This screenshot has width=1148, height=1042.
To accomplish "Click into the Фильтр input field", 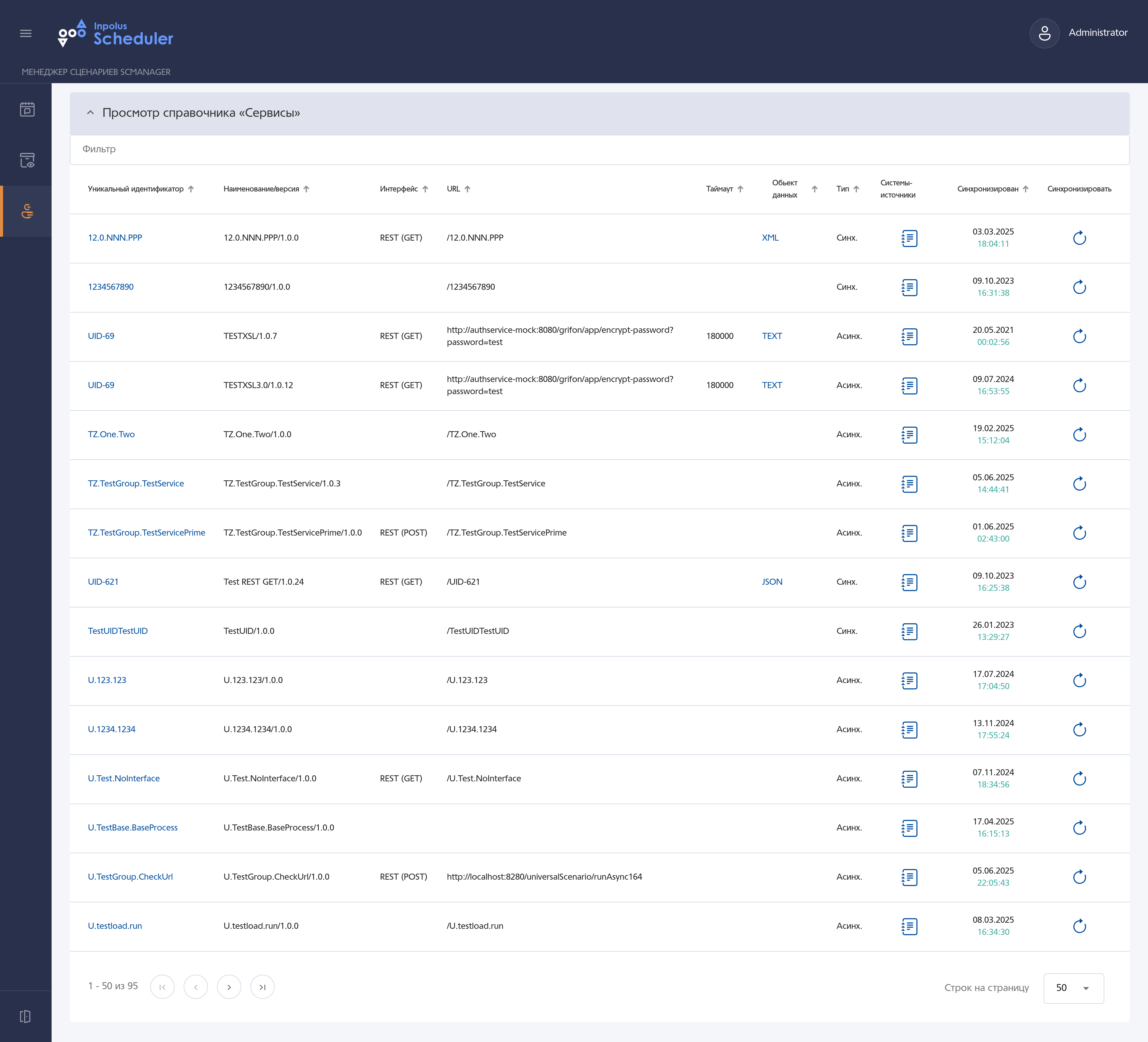I will tap(599, 149).
